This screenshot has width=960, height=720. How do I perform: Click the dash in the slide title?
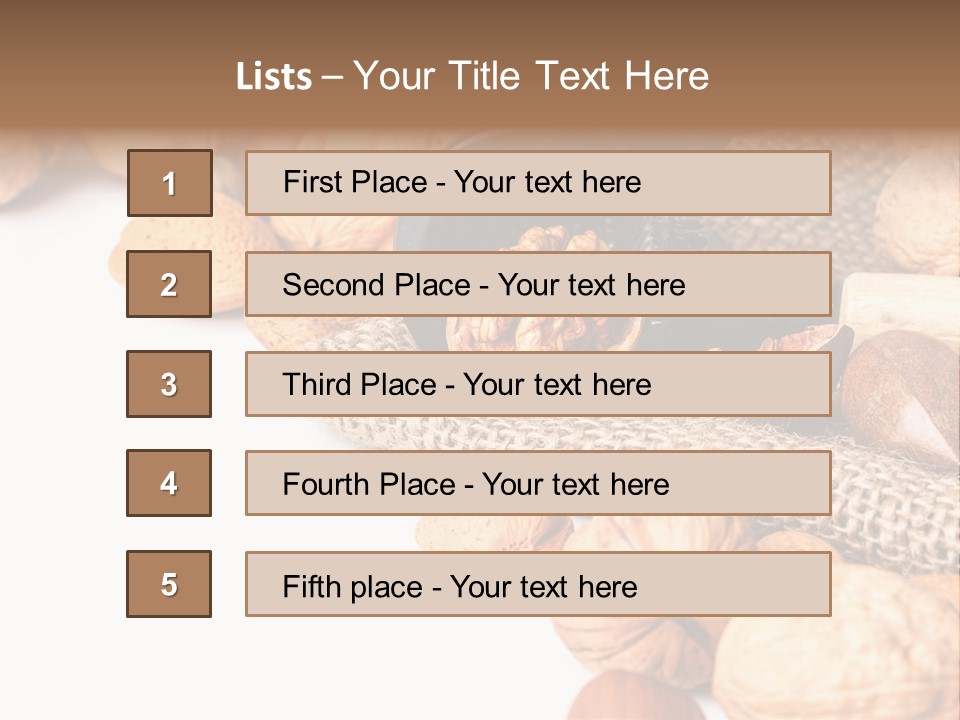point(332,77)
